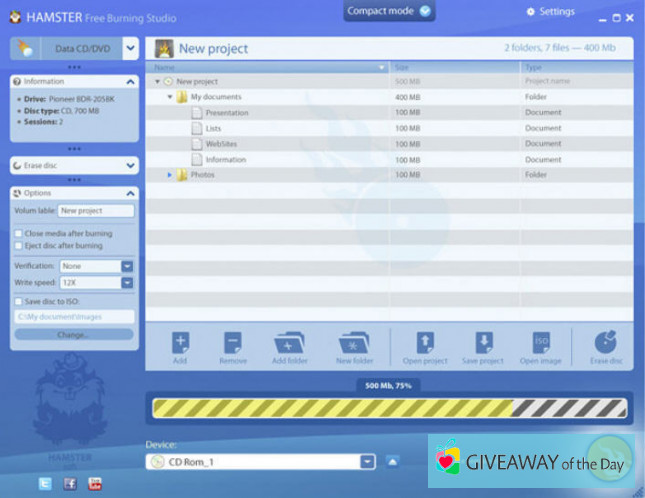Image resolution: width=645 pixels, height=498 pixels.
Task: Open the Verification dropdown
Action: coord(127,266)
